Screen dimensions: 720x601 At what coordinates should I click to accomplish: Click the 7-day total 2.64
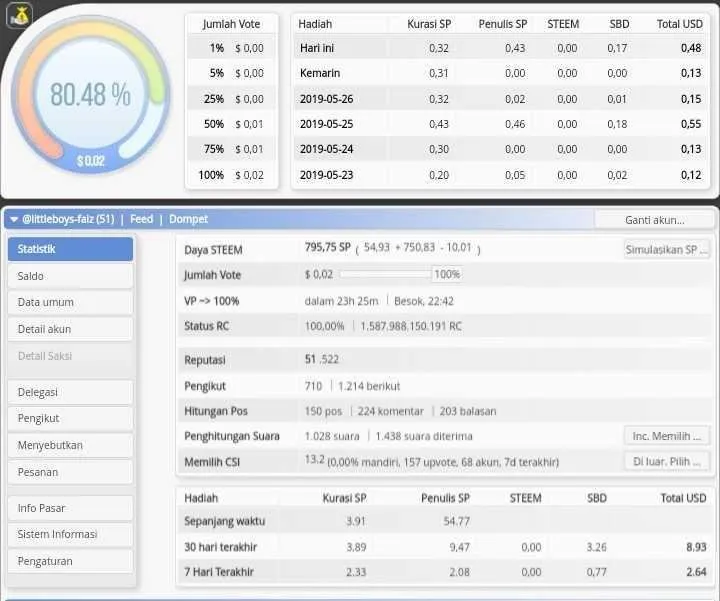(696, 572)
